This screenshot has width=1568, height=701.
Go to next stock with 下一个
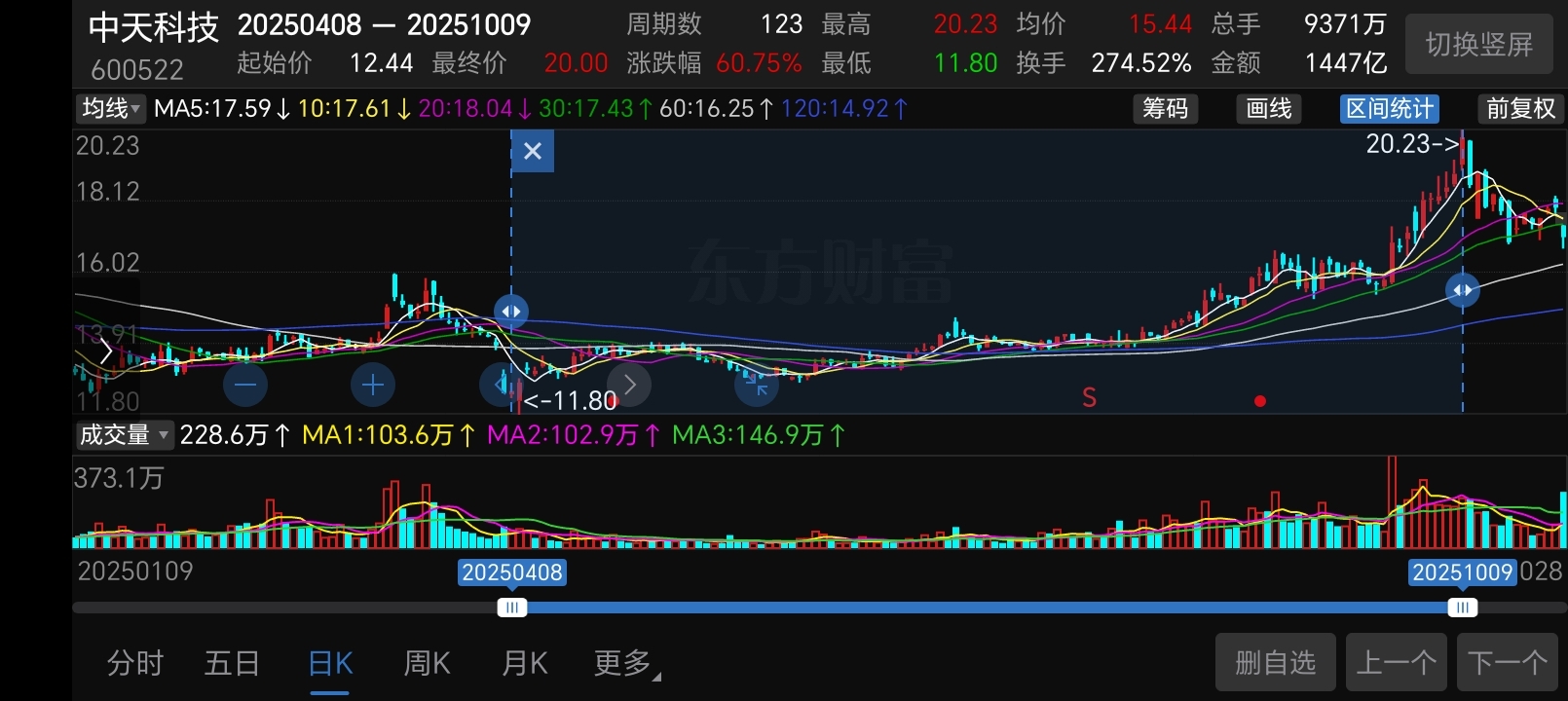pyautogui.click(x=1509, y=663)
